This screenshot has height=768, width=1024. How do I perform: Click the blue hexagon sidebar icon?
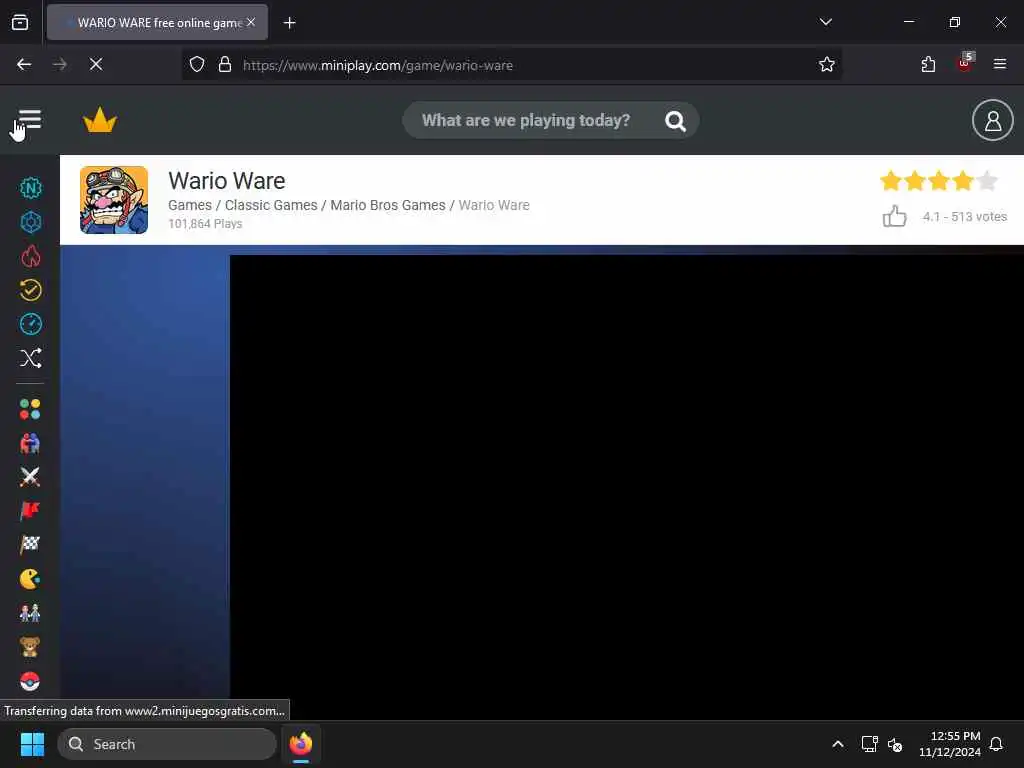(x=30, y=222)
